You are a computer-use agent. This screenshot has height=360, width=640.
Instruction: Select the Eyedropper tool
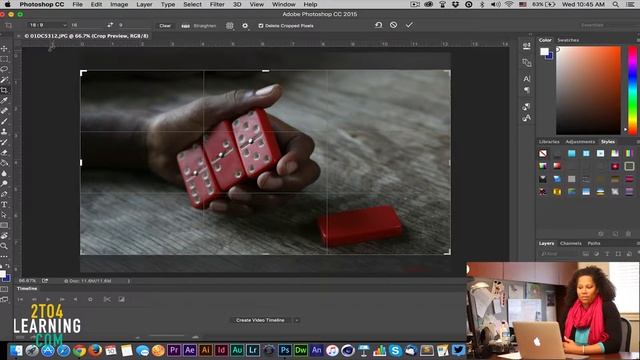click(x=4, y=100)
